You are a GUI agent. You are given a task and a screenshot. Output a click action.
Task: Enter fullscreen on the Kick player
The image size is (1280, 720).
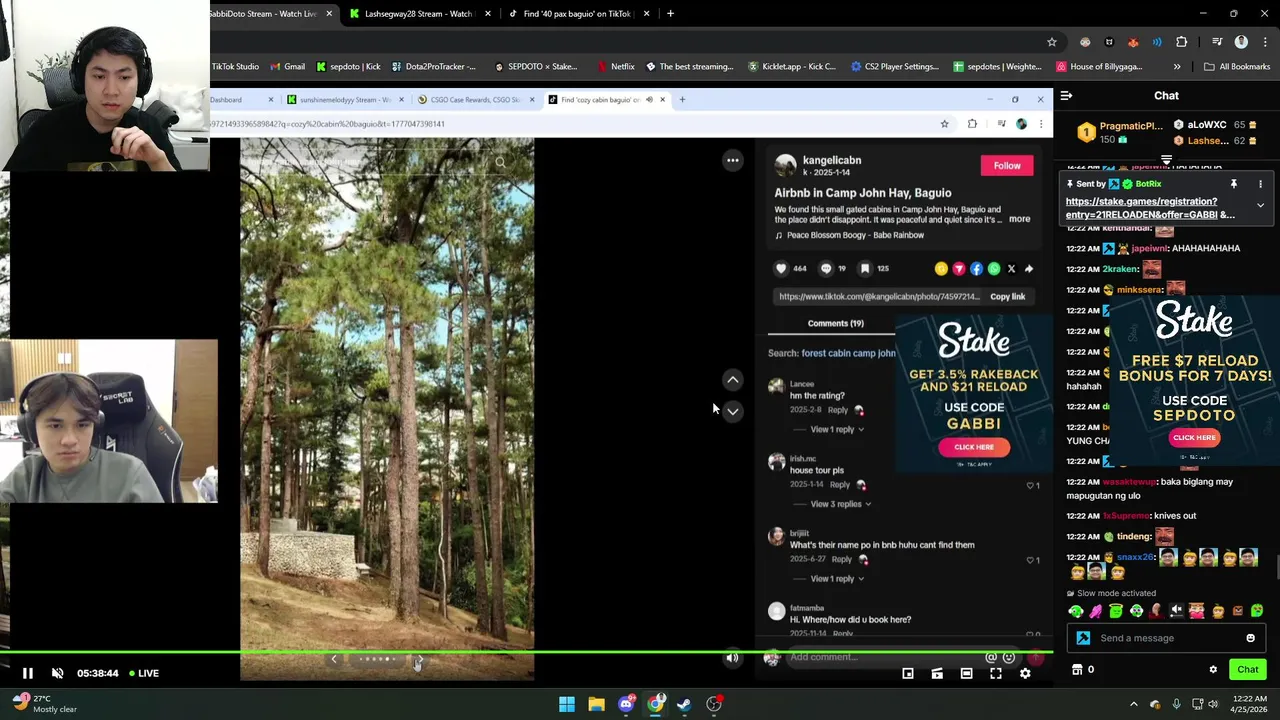click(996, 674)
